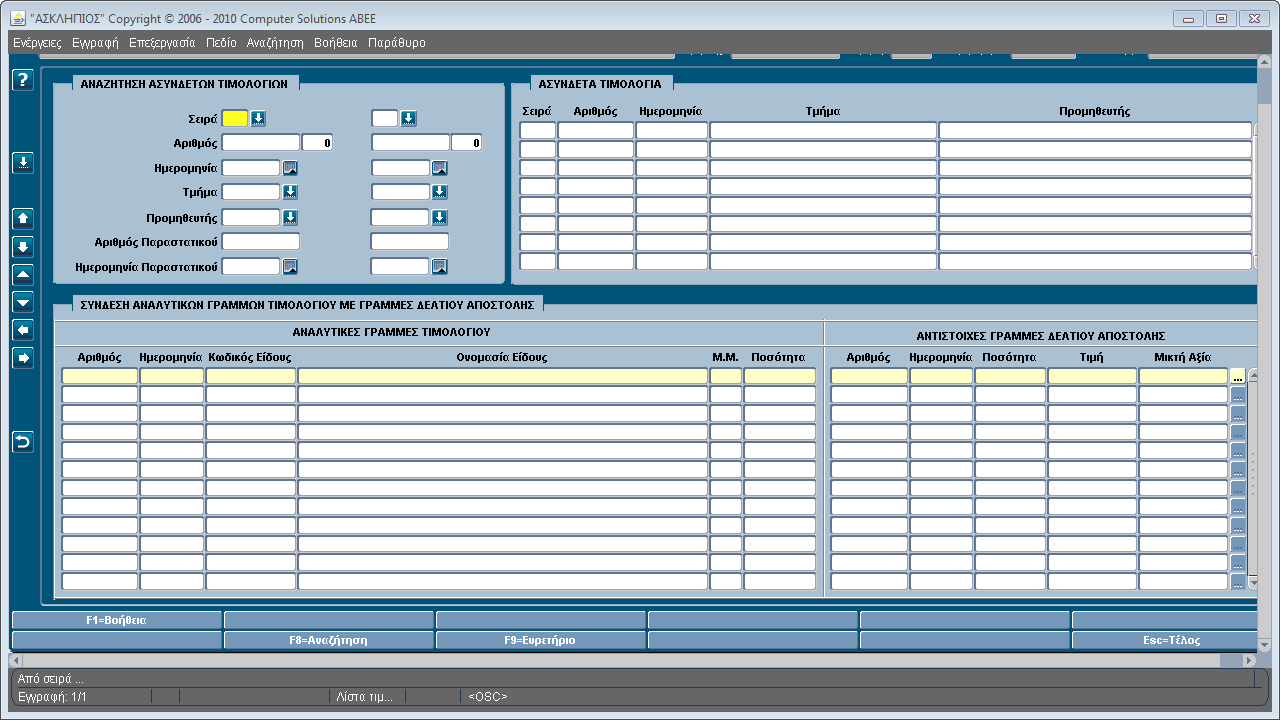The image size is (1280, 720).
Task: Open calendar for first Ημερομηνία Παραστατικού field
Action: [x=290, y=266]
